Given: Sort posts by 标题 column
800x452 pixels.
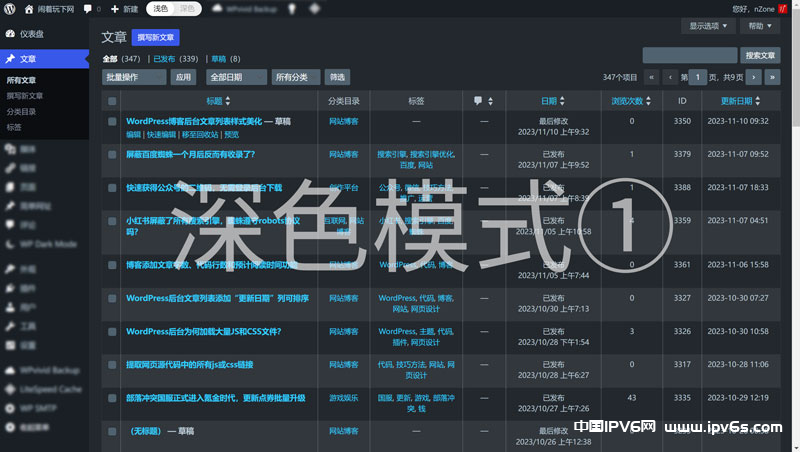Looking at the screenshot, I should [x=218, y=101].
